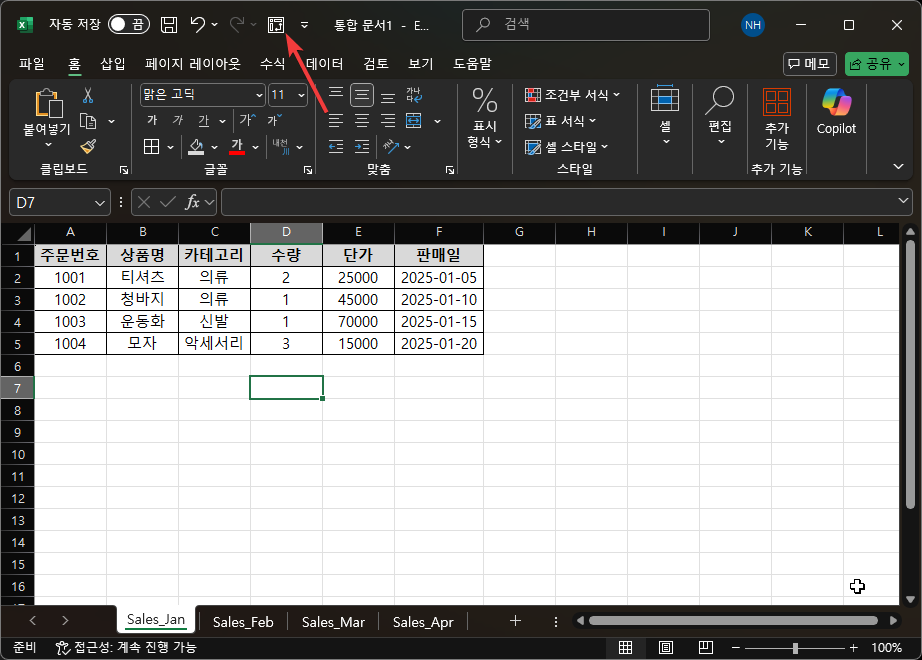922x660 pixels.
Task: Expand the formula bar chevron
Action: tap(903, 201)
